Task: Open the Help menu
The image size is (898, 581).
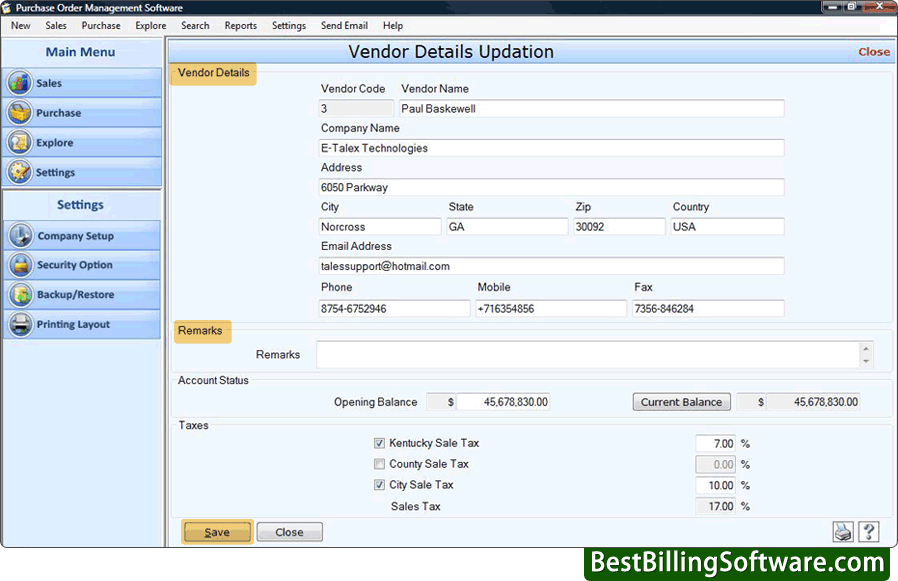Action: coord(393,26)
